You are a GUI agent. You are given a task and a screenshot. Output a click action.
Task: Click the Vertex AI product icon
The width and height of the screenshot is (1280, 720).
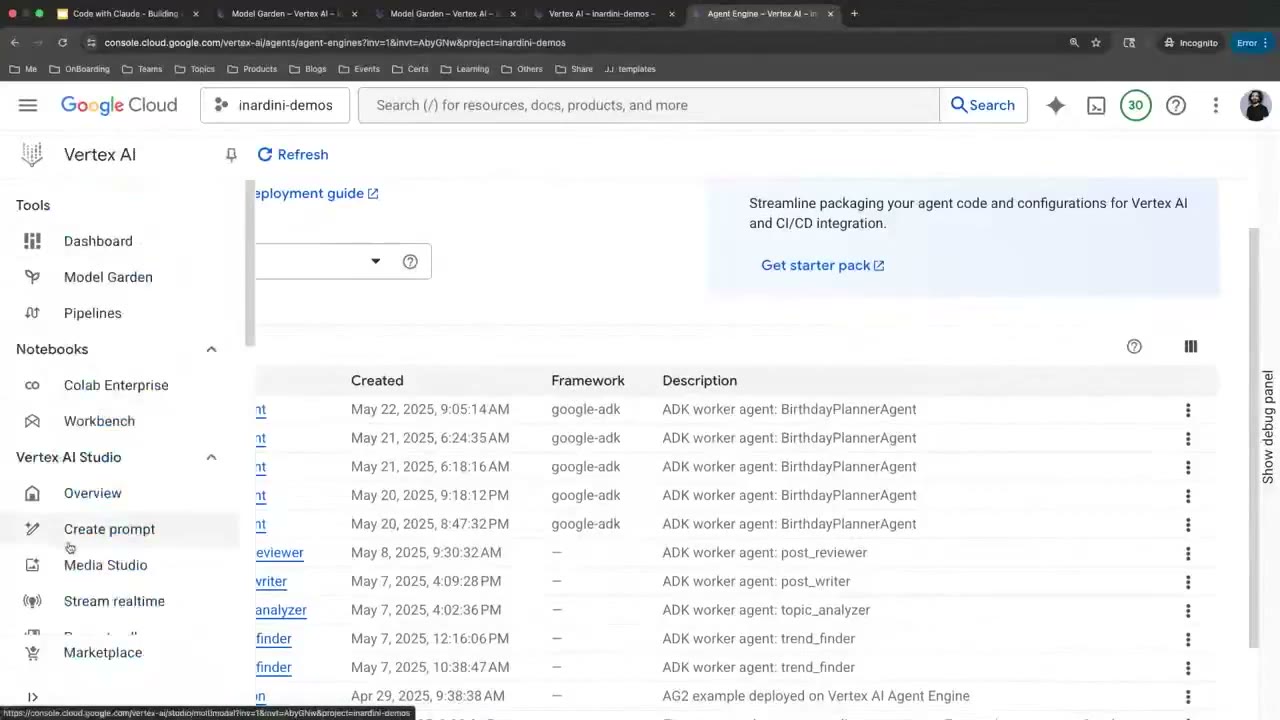pyautogui.click(x=32, y=154)
